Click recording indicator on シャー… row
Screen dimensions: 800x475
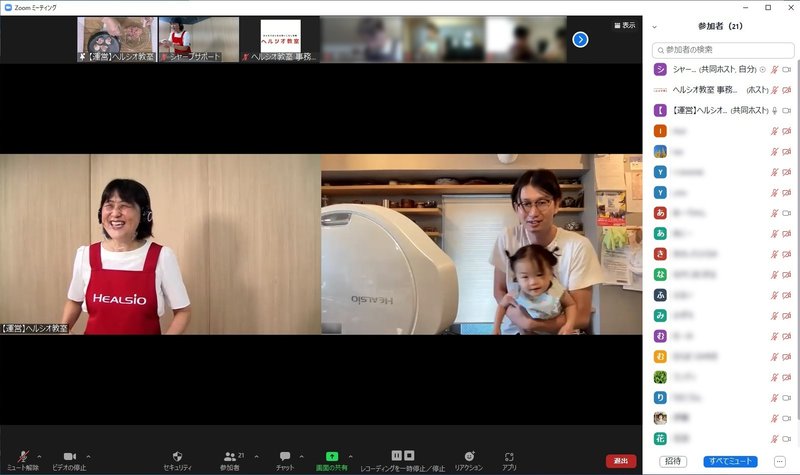coord(763,69)
